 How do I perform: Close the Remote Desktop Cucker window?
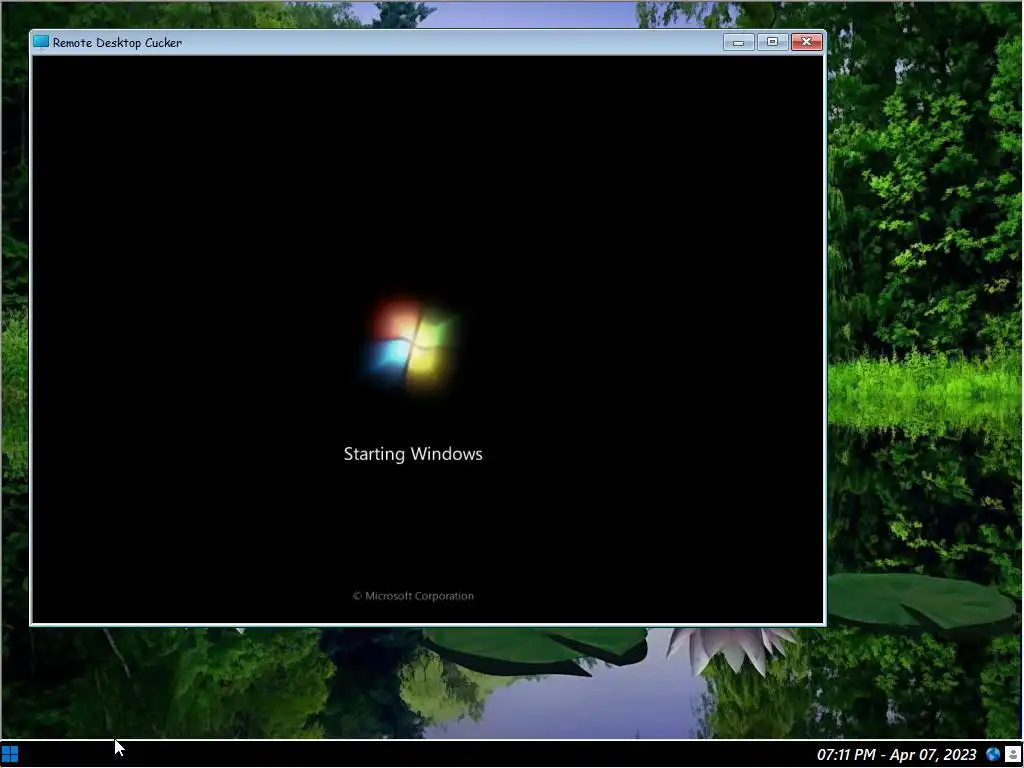point(807,42)
